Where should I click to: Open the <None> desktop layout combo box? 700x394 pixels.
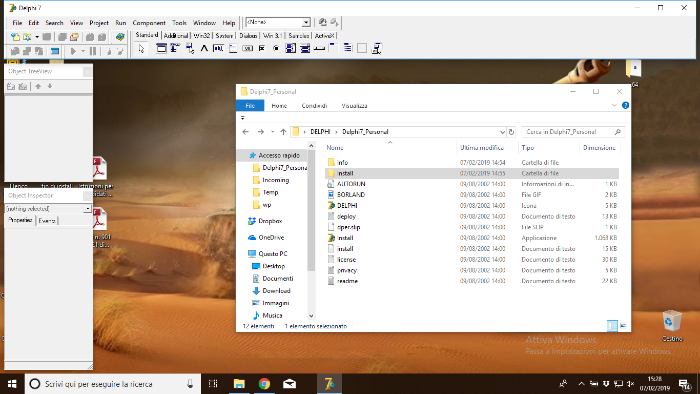(x=278, y=22)
